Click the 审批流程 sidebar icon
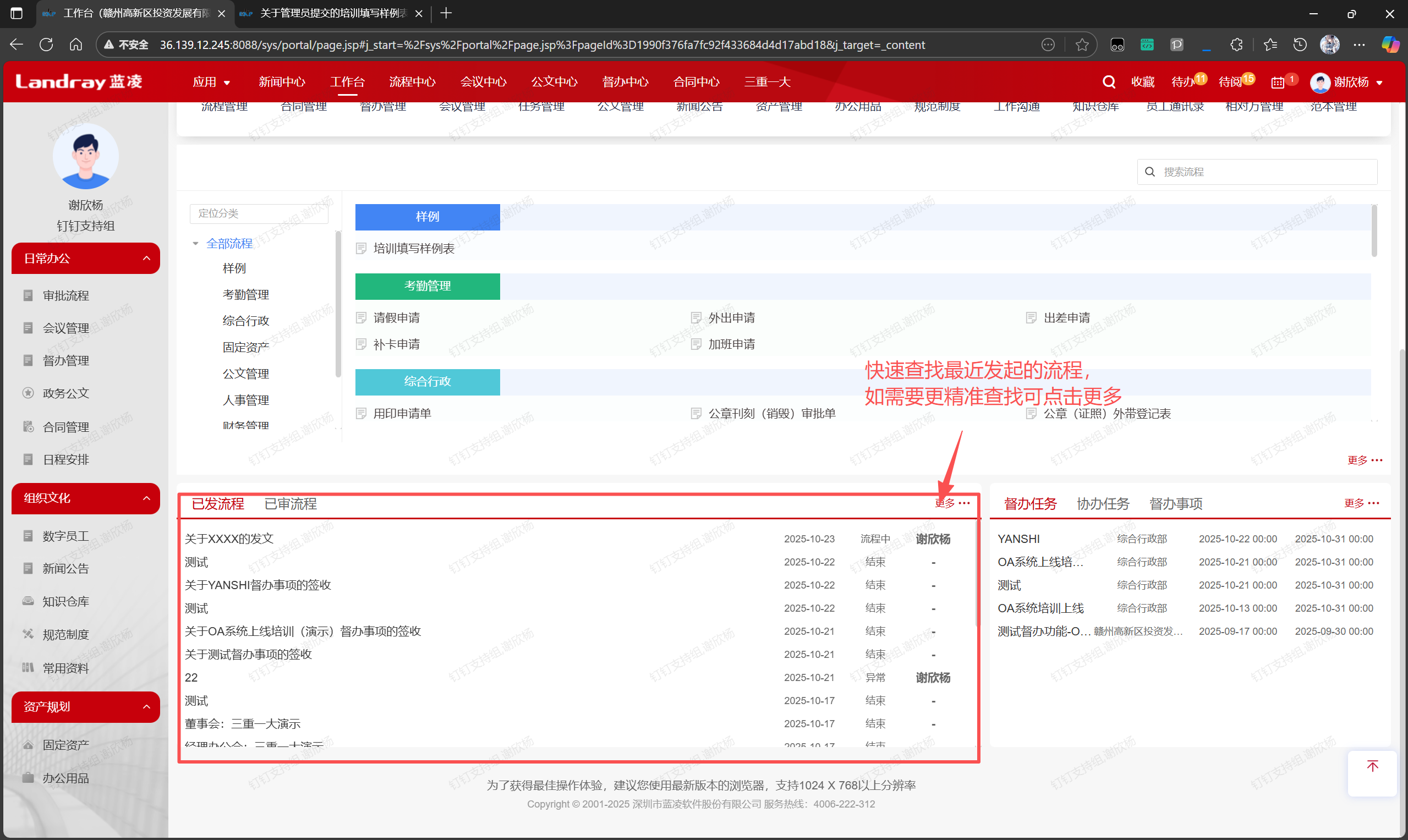Screen dimensions: 1408x840 point(28,295)
